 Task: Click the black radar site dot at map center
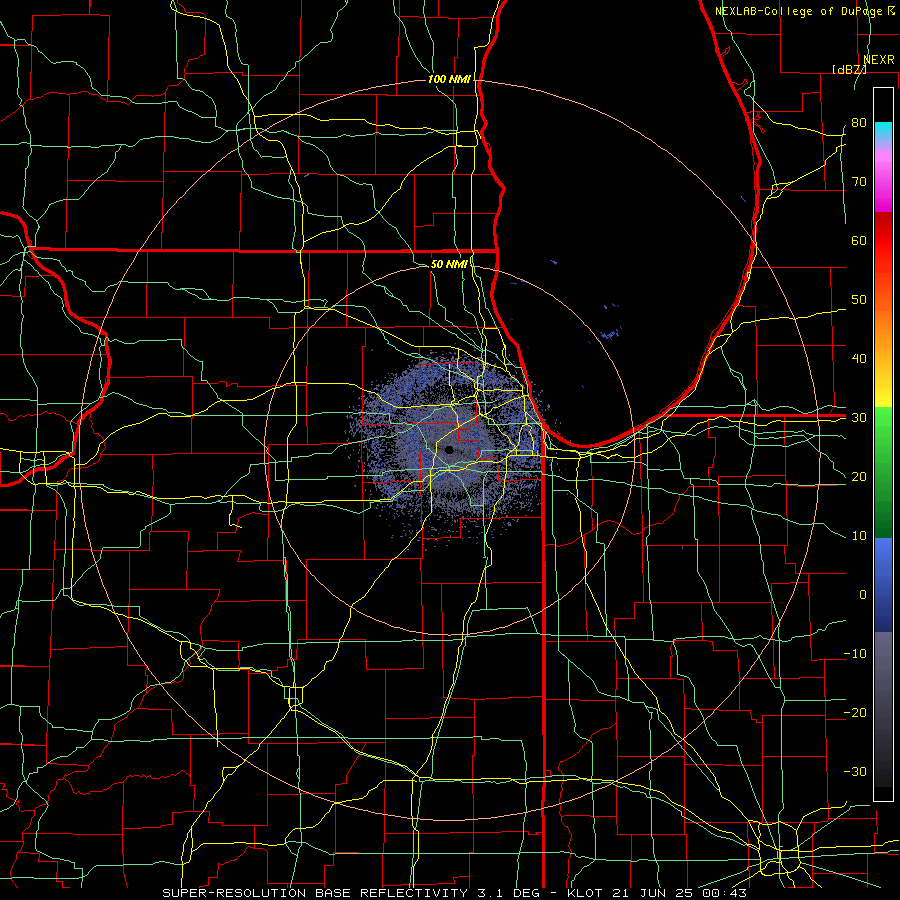tap(449, 450)
